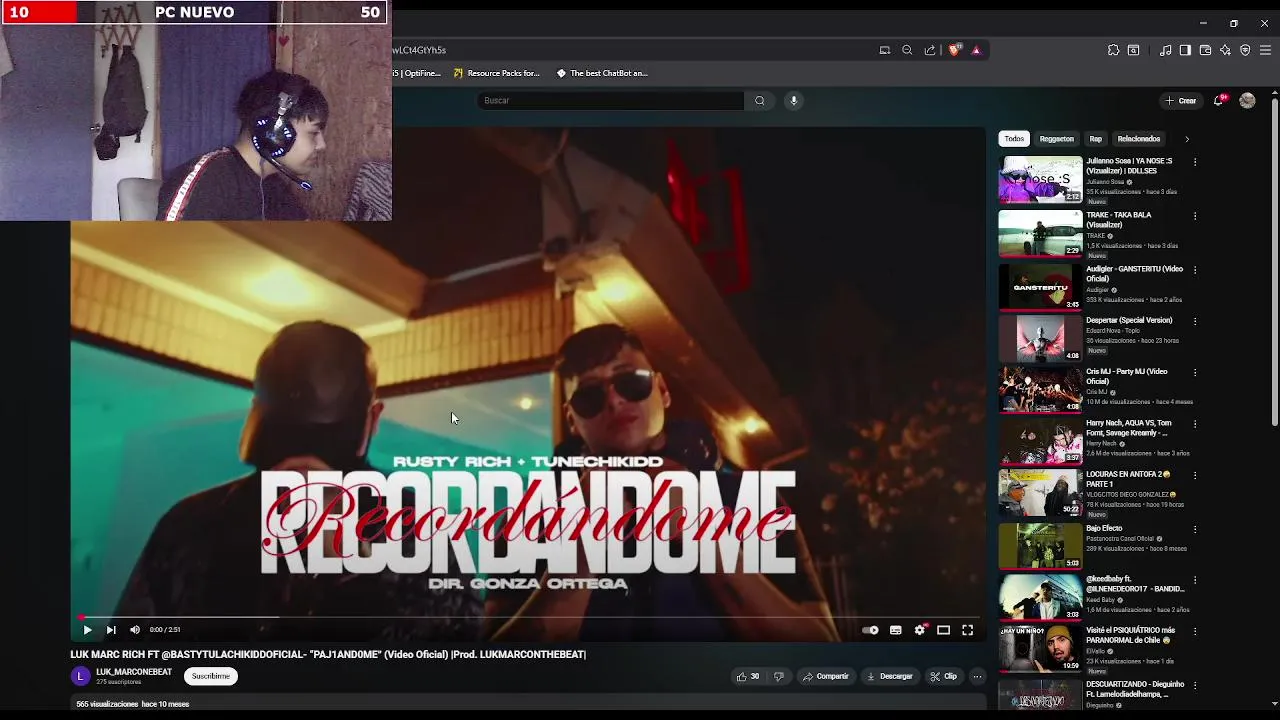Screen dimensions: 1280x720
Task: Start voice search with microphone icon
Action: click(794, 101)
